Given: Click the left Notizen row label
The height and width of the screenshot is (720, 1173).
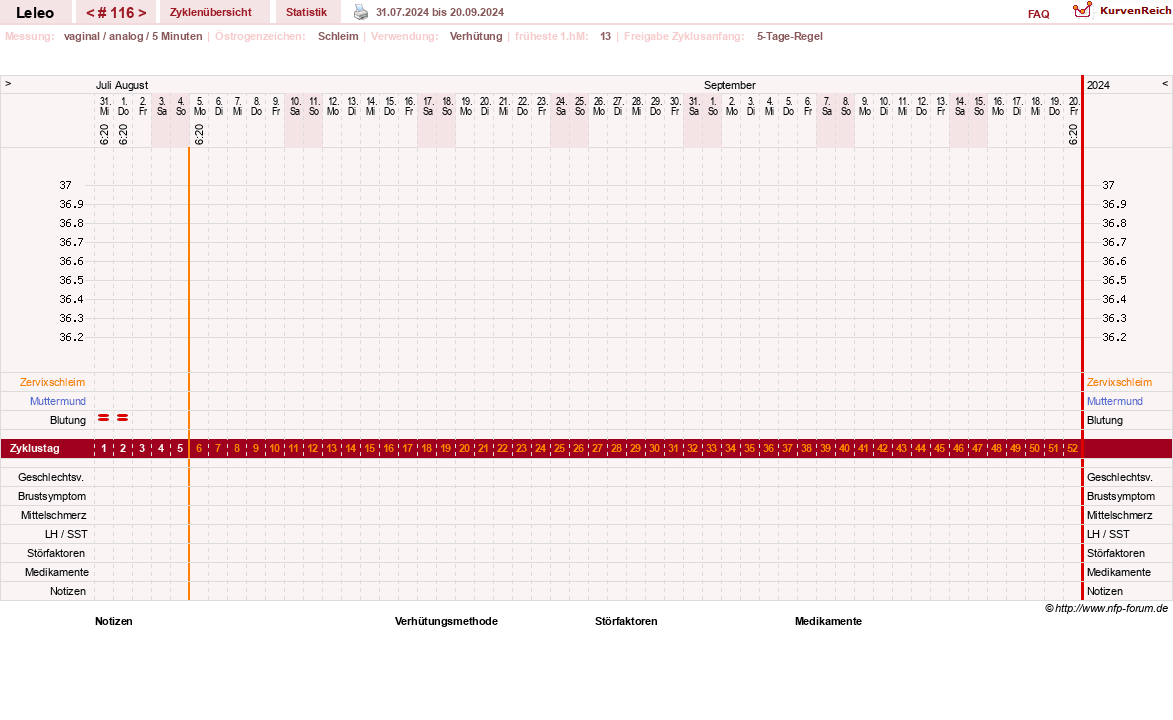Looking at the screenshot, I should tap(68, 591).
